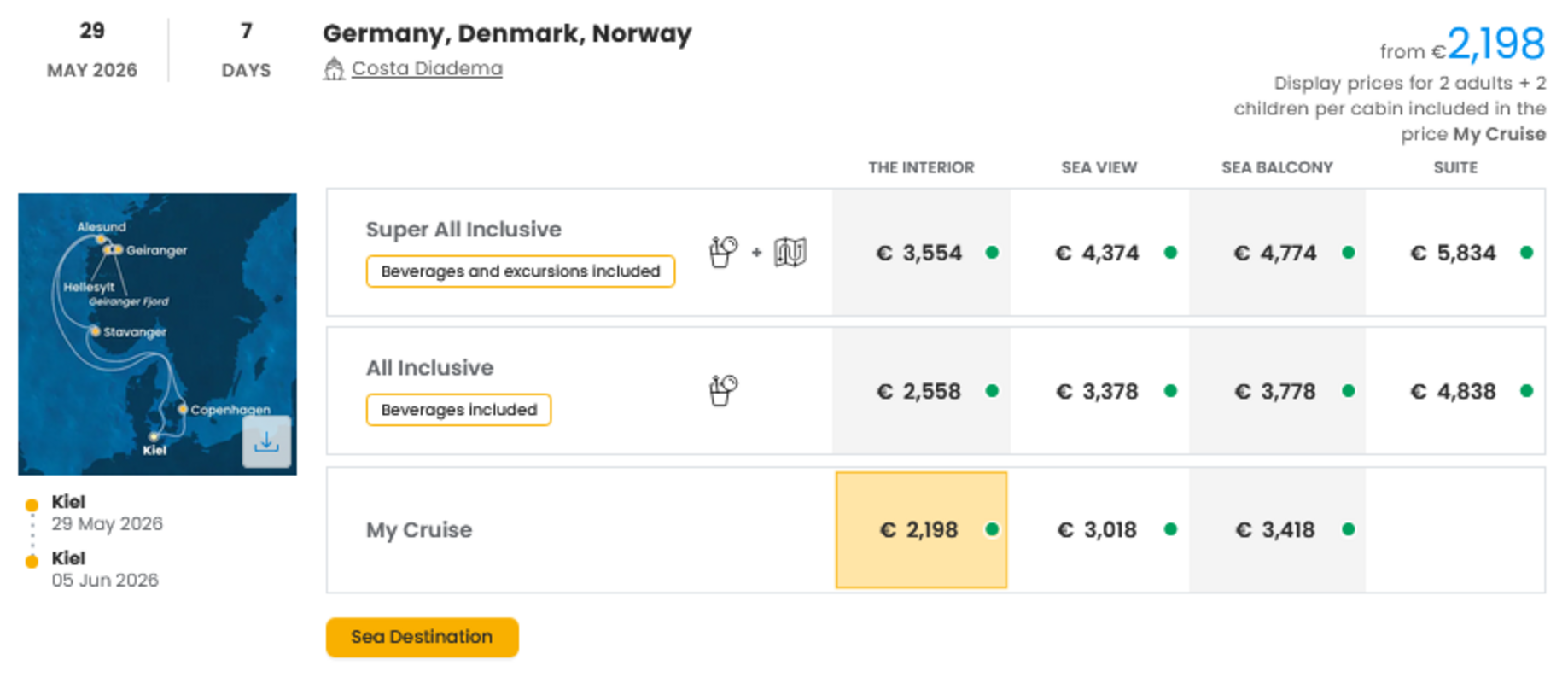Click the map download icon

click(x=266, y=442)
